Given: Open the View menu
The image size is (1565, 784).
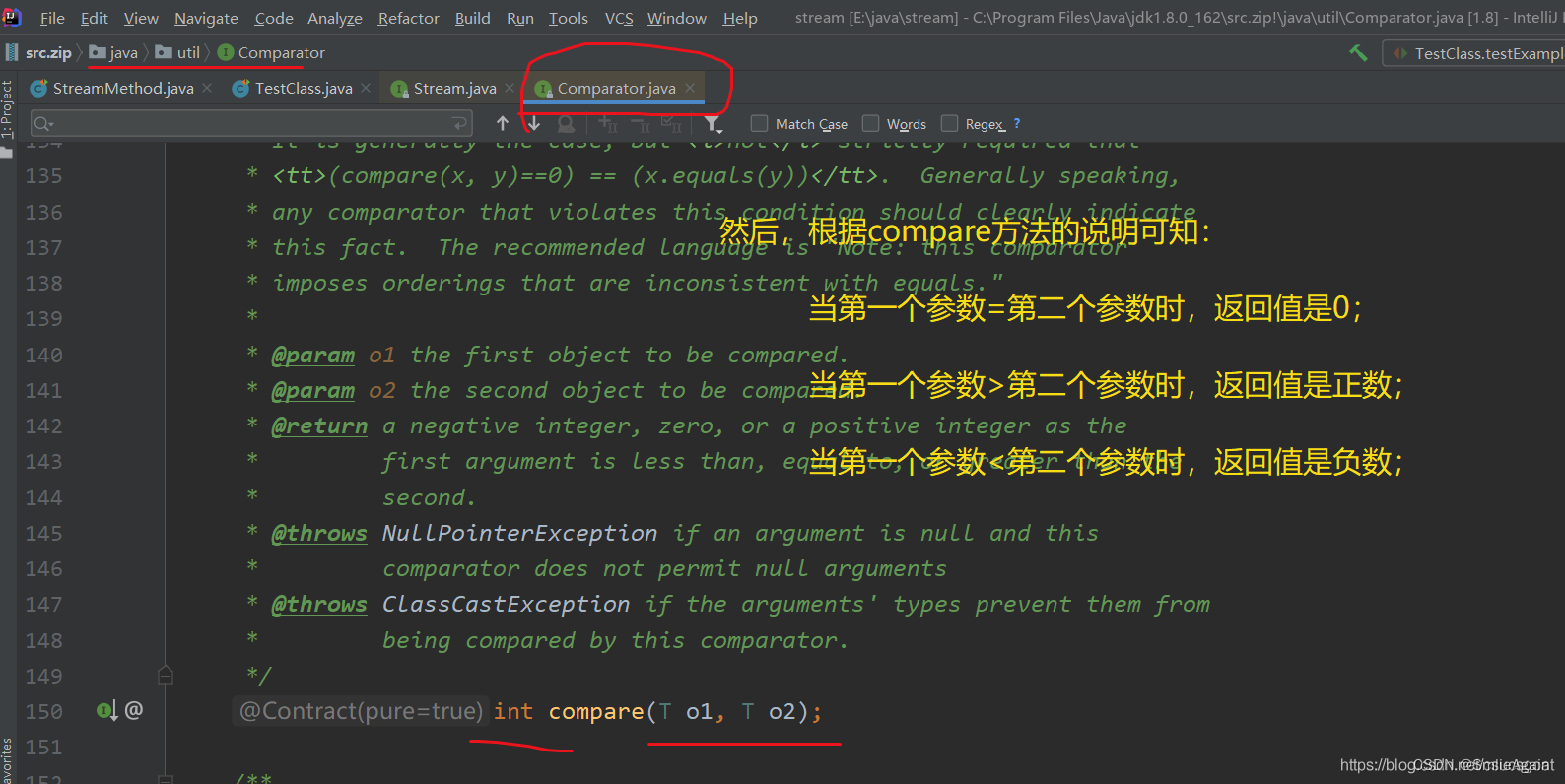Looking at the screenshot, I should [x=141, y=18].
